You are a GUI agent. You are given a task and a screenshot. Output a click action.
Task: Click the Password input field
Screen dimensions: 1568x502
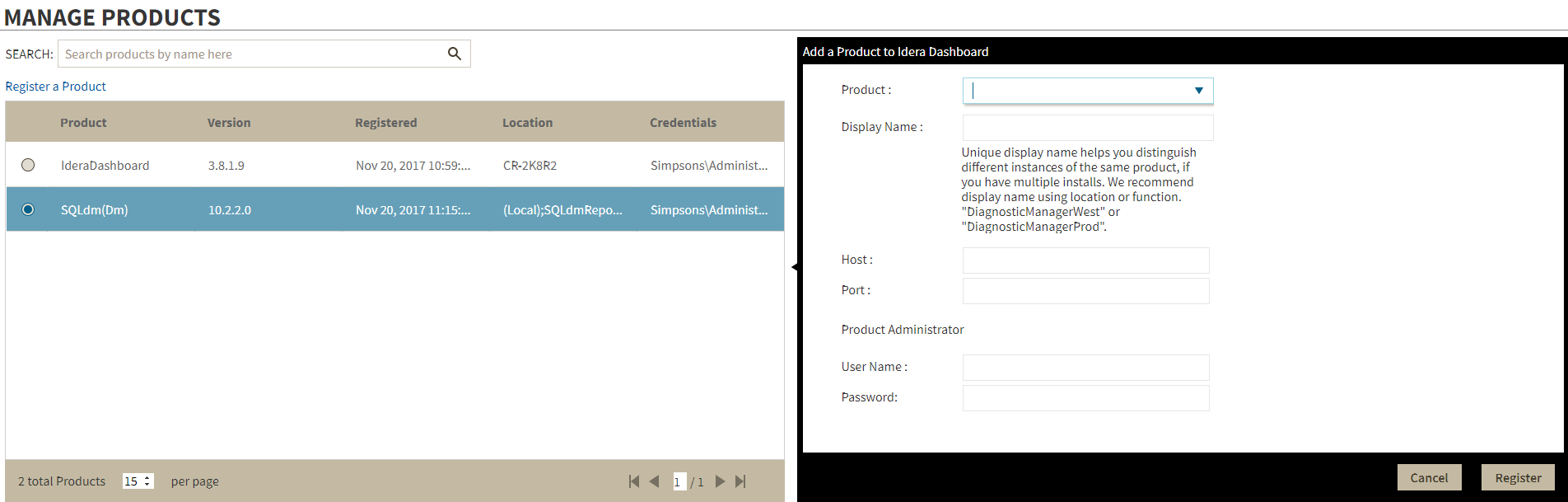pyautogui.click(x=1085, y=398)
